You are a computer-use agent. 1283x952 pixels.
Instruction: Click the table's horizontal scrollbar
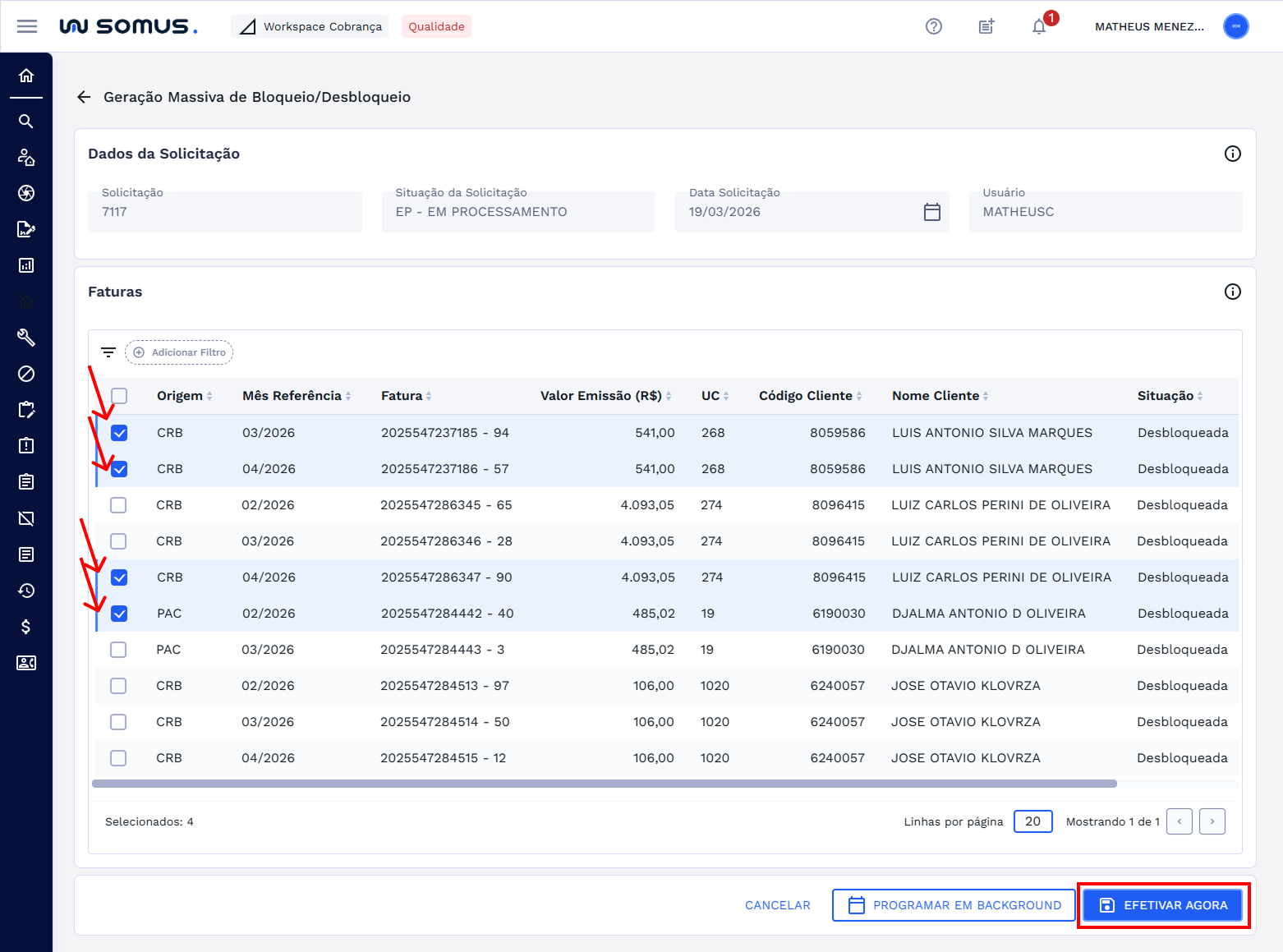pos(604,784)
